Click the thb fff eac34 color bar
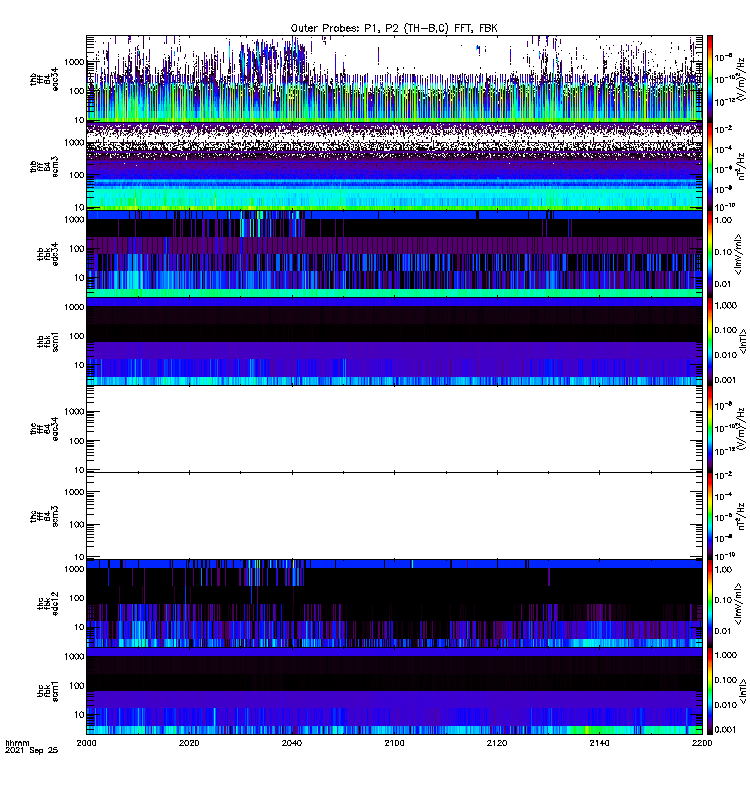 point(710,79)
